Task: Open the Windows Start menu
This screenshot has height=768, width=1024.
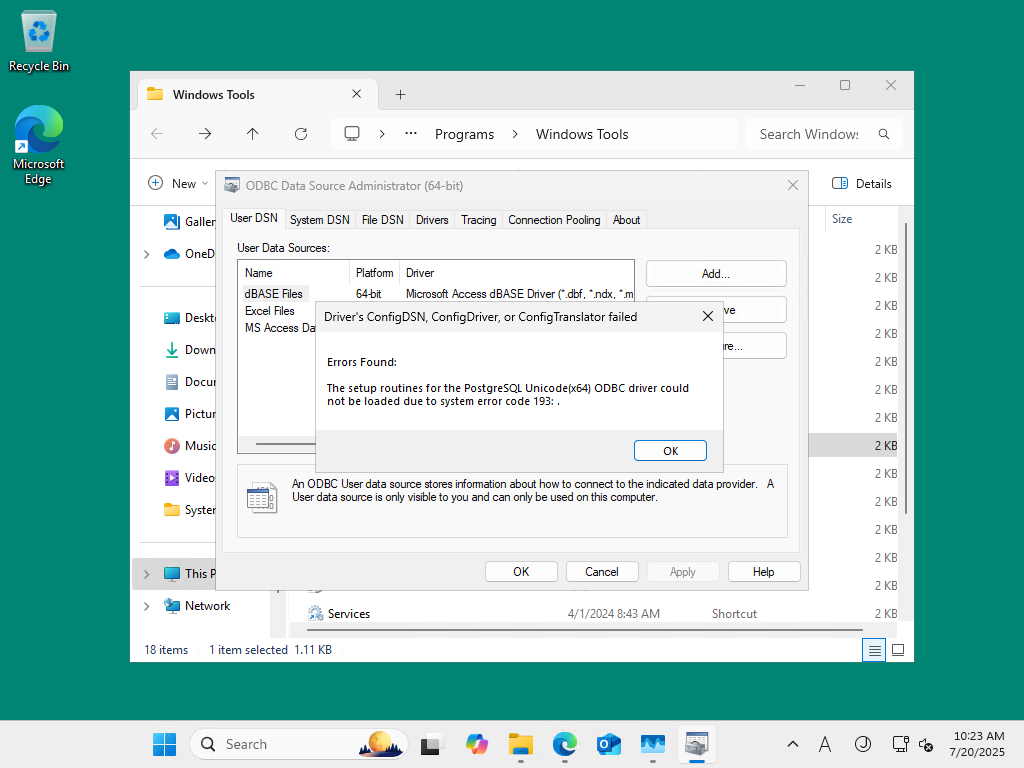Action: click(x=165, y=744)
